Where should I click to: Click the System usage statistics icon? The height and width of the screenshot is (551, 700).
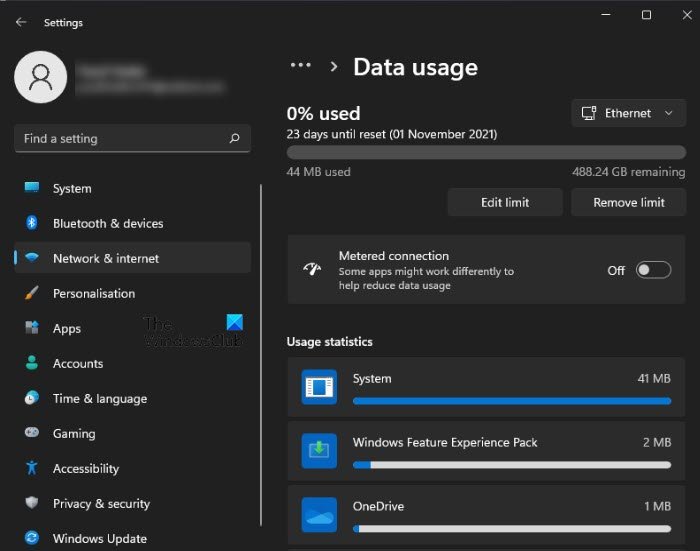click(x=319, y=387)
